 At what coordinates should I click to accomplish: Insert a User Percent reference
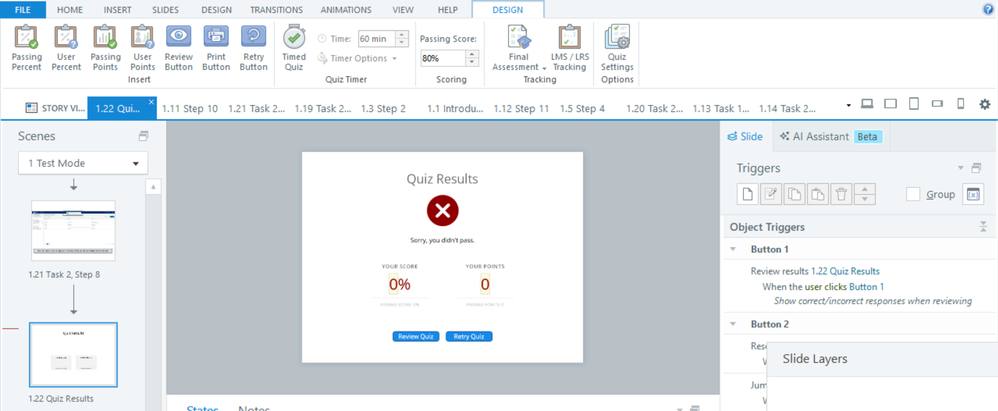click(65, 48)
